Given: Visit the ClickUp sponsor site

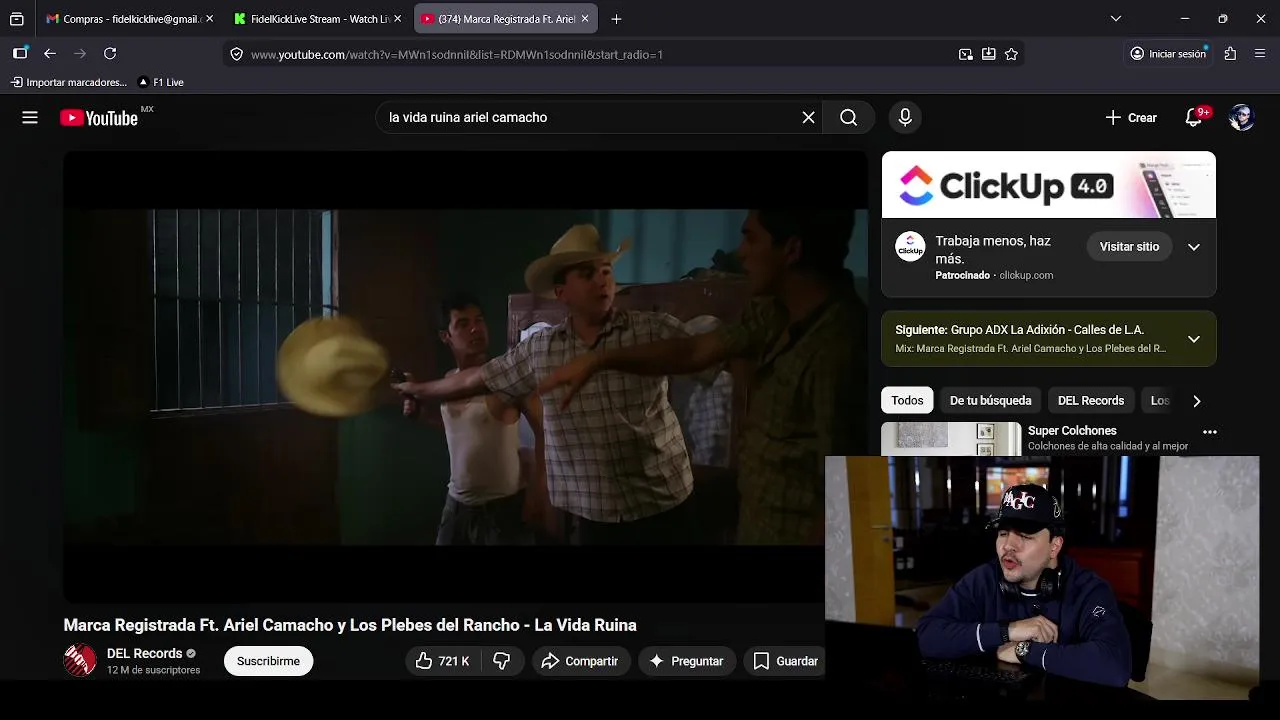Looking at the screenshot, I should 1129,247.
